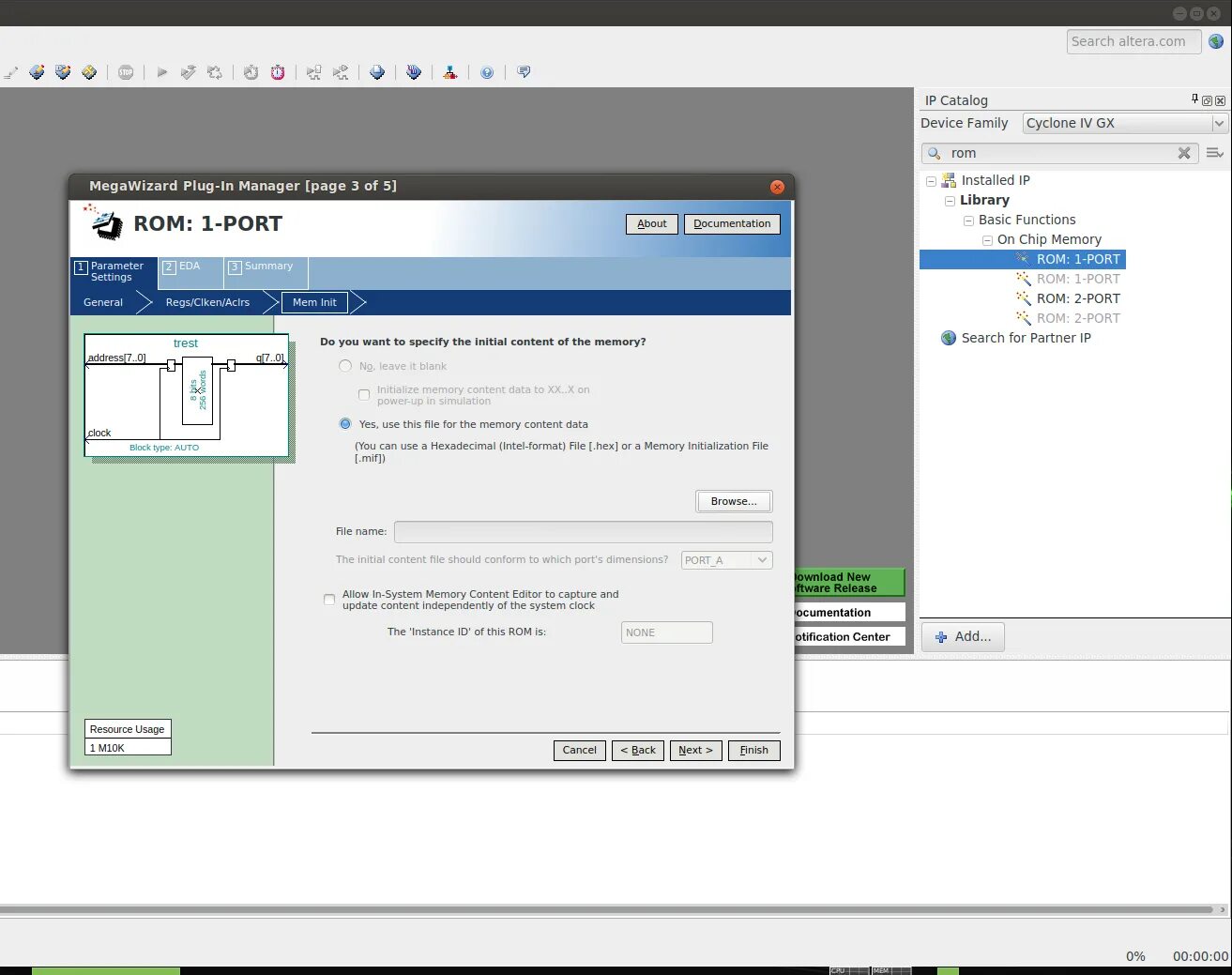Screen dimensions: 1232x975
Task: Click the Next > button
Action: pos(696,750)
